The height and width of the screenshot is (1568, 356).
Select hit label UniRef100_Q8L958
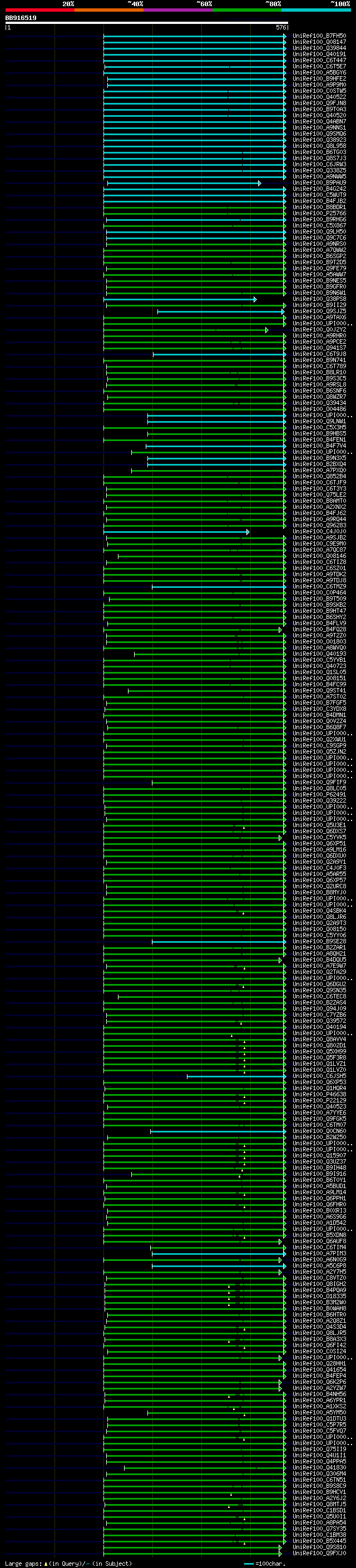pos(319,146)
